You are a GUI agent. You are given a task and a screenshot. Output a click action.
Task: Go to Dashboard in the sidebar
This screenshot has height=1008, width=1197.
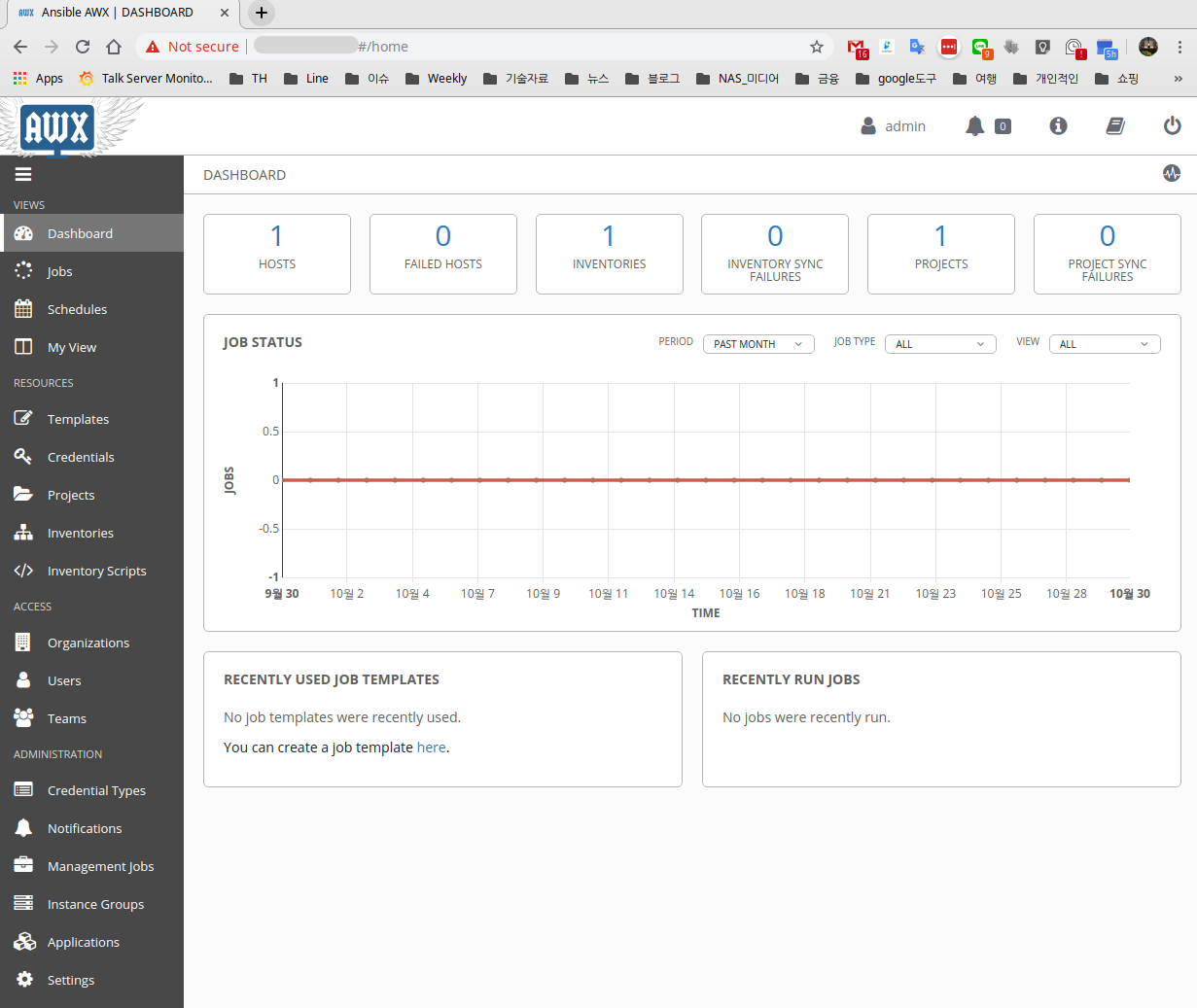tap(91, 233)
